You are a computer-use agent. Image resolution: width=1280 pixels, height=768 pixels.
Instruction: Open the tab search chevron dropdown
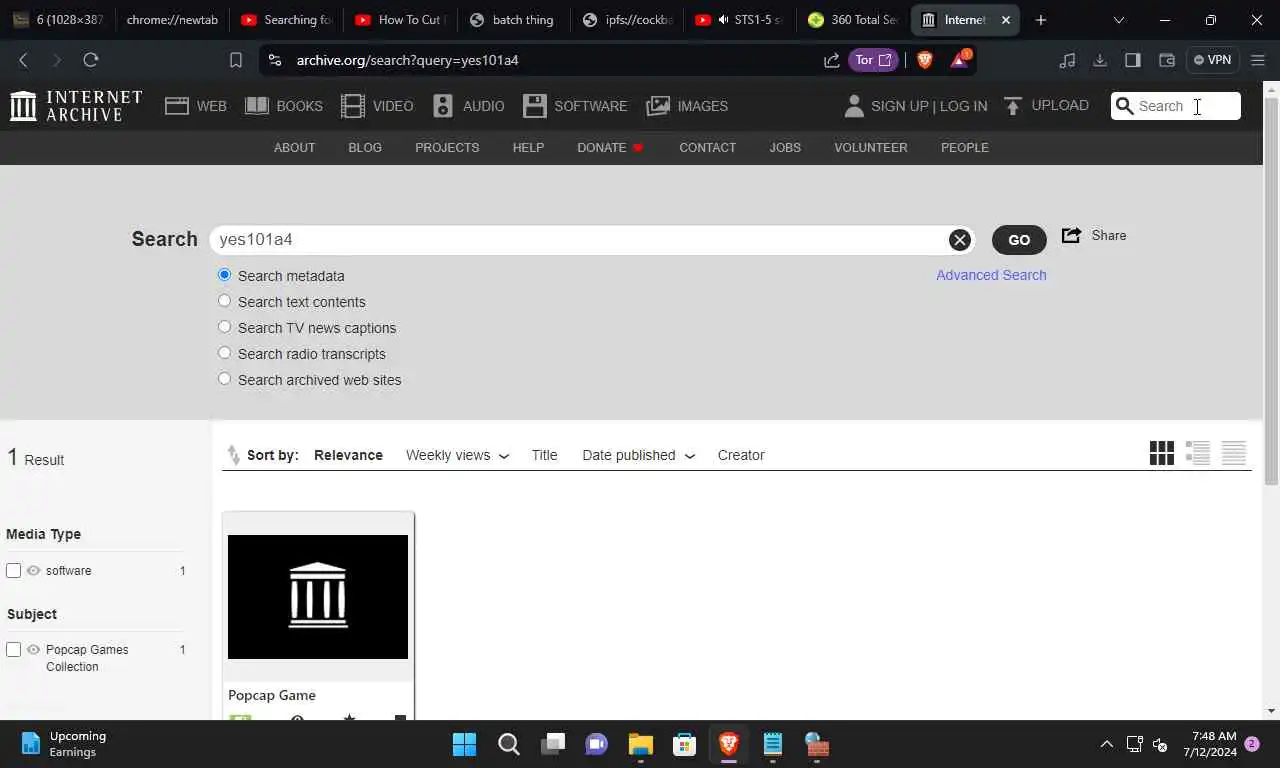point(1119,20)
